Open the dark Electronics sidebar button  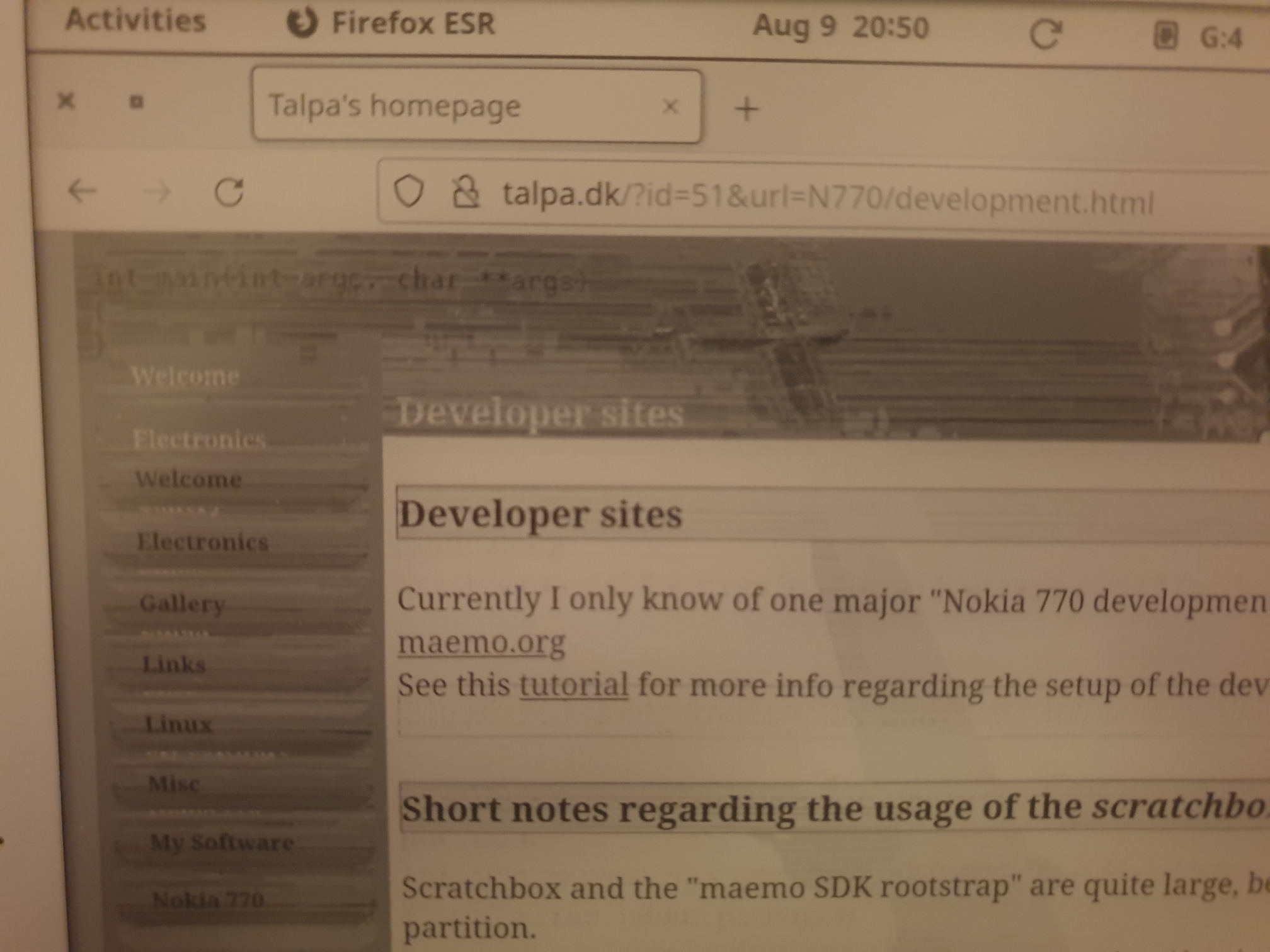point(203,541)
